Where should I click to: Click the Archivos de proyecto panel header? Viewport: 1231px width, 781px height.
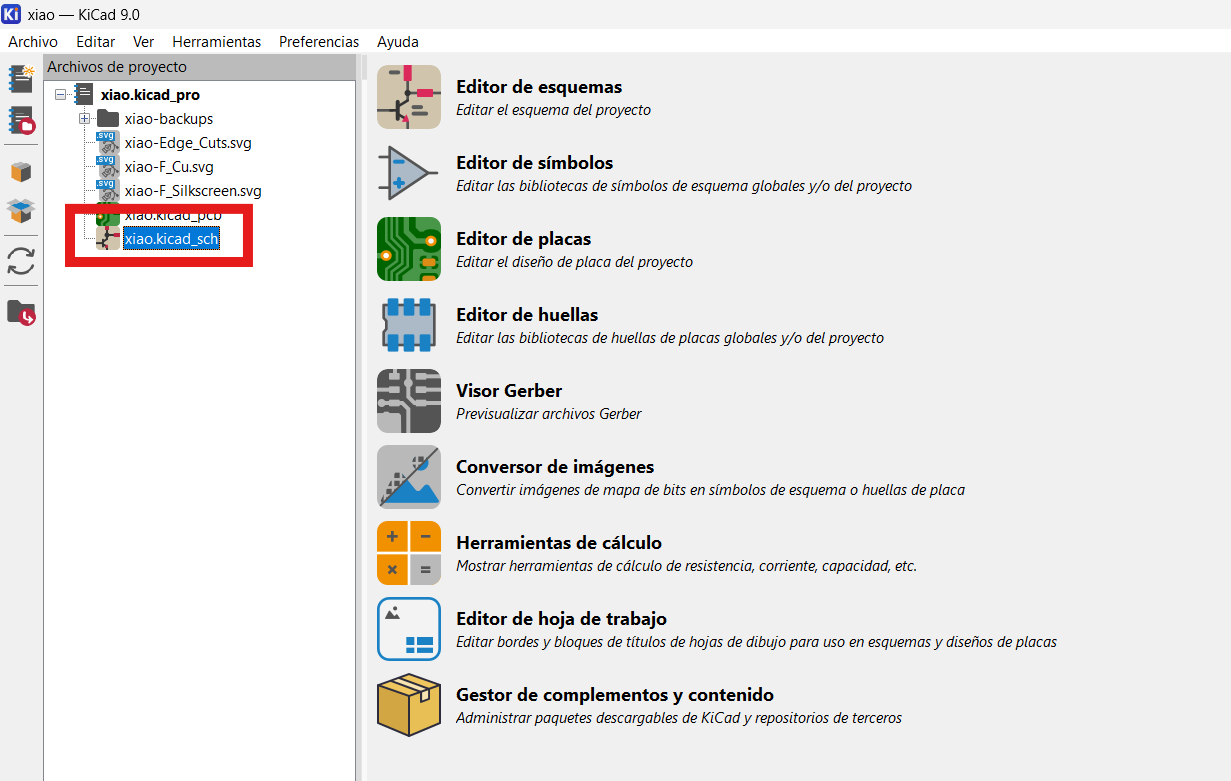tap(200, 67)
